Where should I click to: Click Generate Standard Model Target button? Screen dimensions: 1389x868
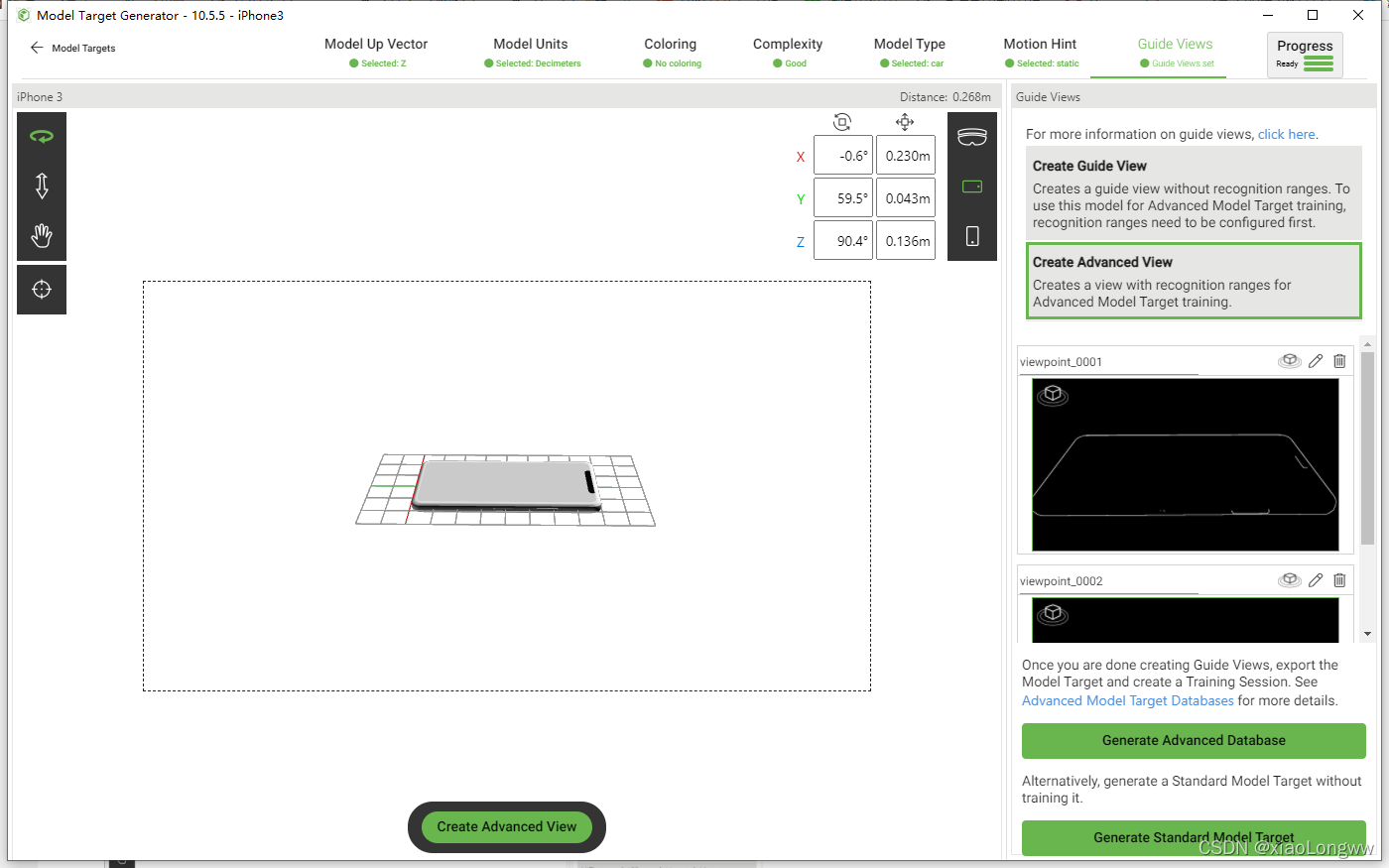pyautogui.click(x=1194, y=837)
